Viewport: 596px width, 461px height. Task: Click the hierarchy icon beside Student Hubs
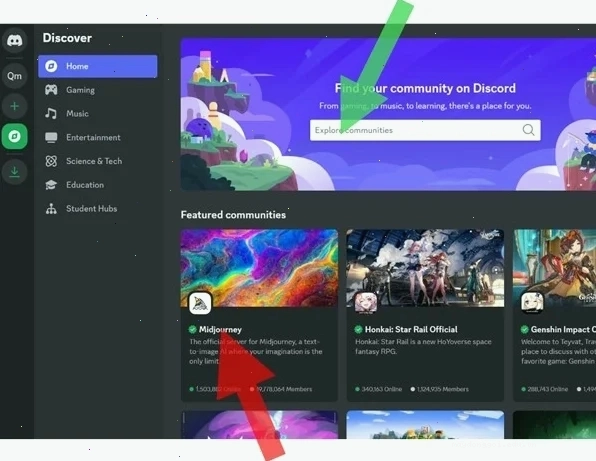[x=51, y=209]
